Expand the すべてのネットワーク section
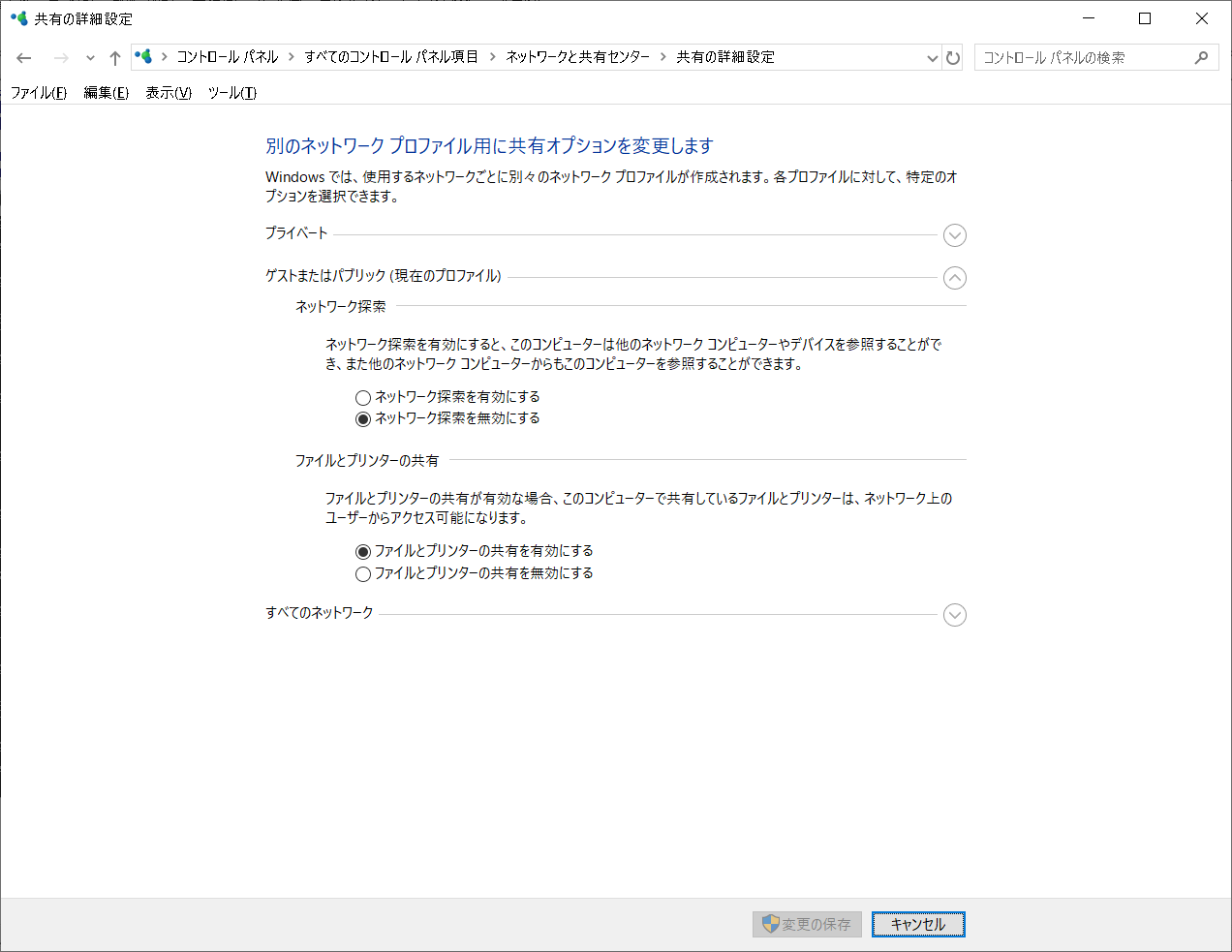Viewport: 1232px width, 952px height. click(954, 615)
